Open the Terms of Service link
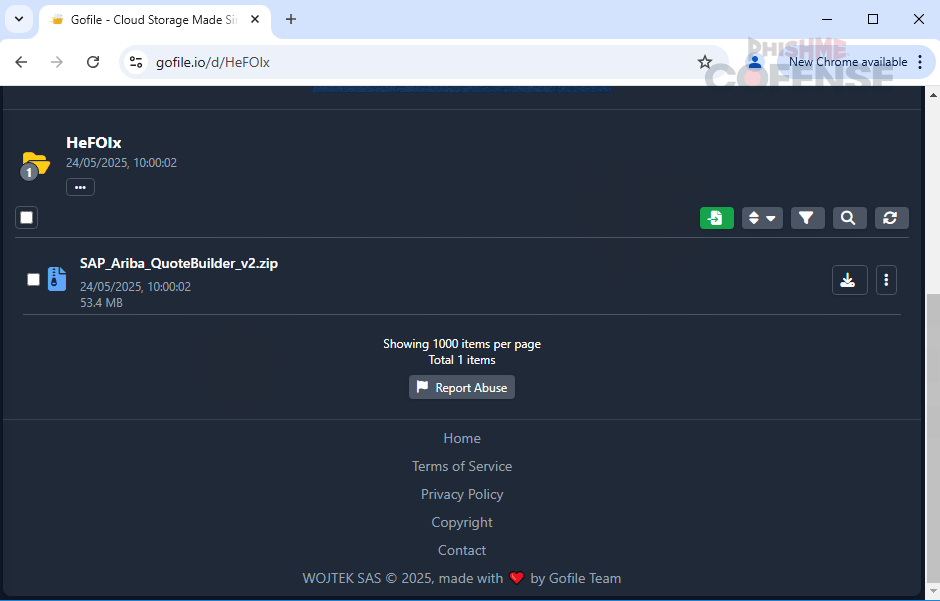Image resolution: width=940 pixels, height=601 pixels. tap(462, 466)
